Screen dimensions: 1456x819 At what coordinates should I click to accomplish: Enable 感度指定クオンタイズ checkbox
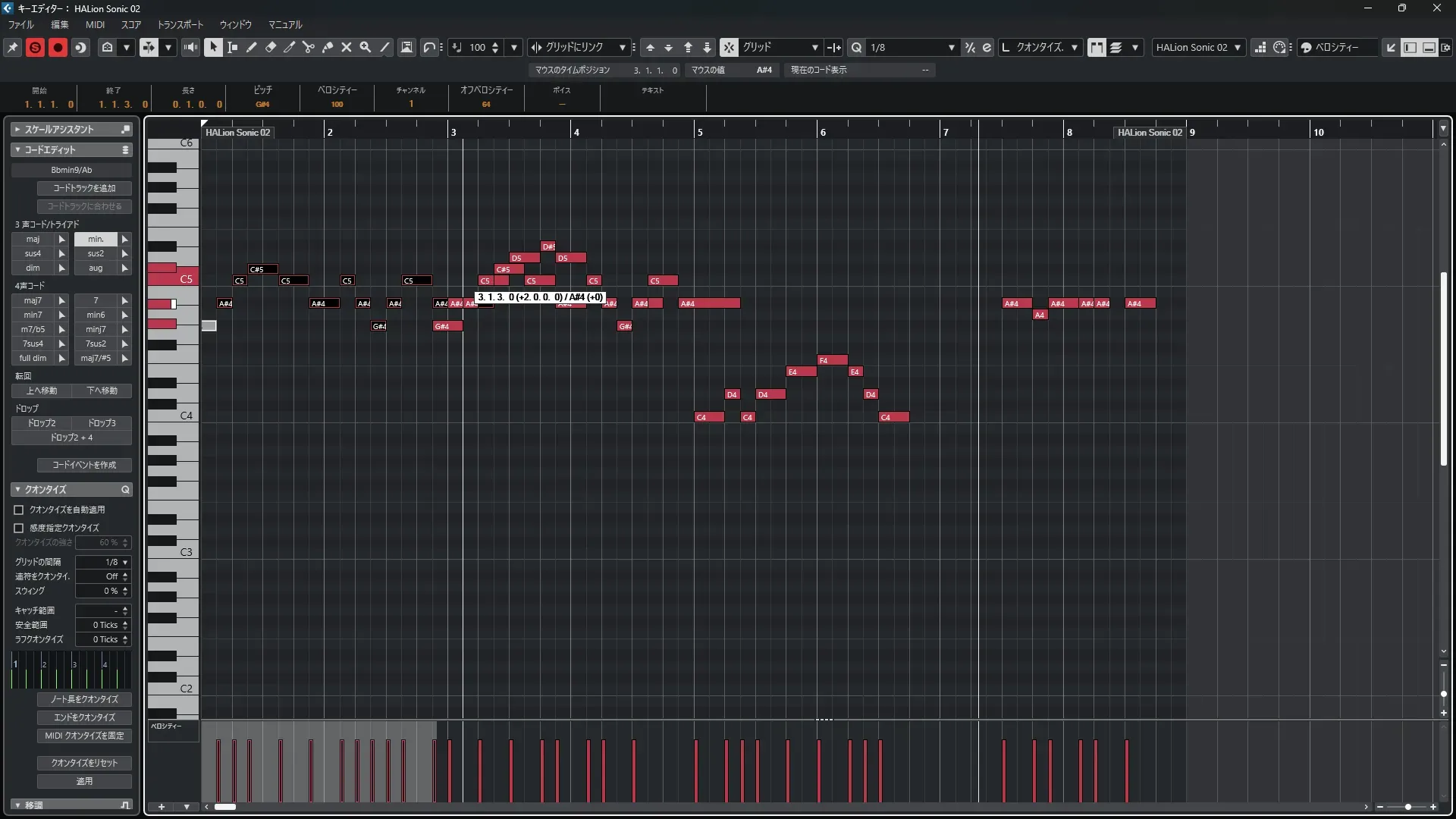pos(19,528)
